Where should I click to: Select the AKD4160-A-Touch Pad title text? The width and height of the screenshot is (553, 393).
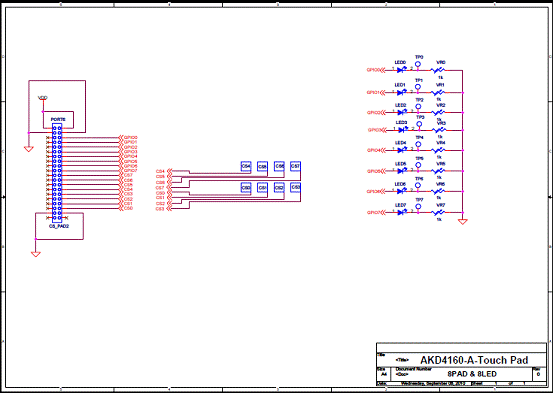pyautogui.click(x=474, y=360)
